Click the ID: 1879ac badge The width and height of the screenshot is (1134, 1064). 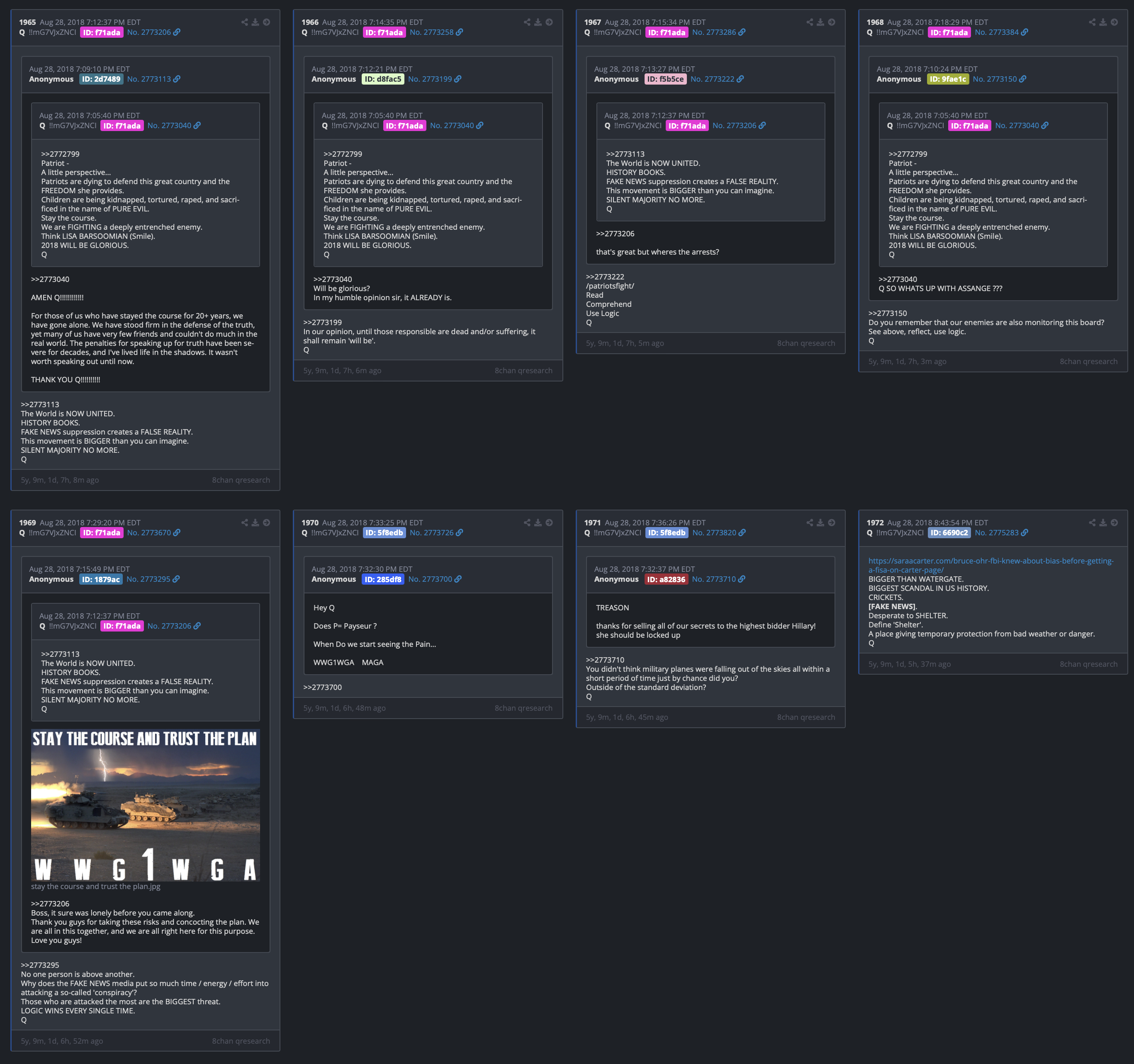[101, 579]
